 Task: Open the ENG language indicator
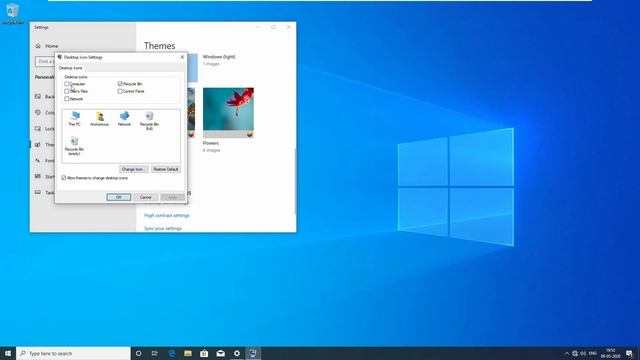593,353
